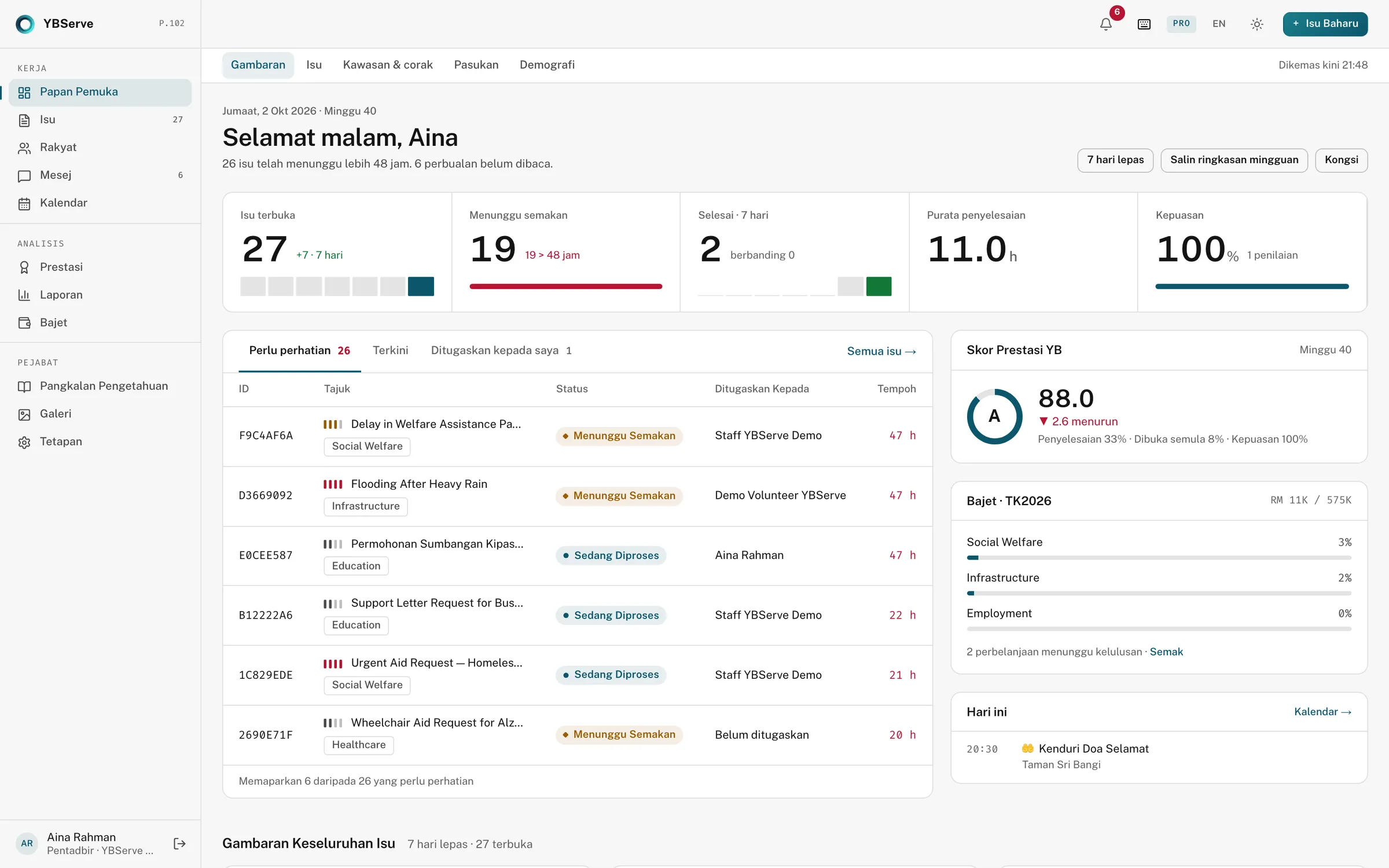Click the Bajet wallet icon
Screen dimensions: 1389x868
click(24, 323)
